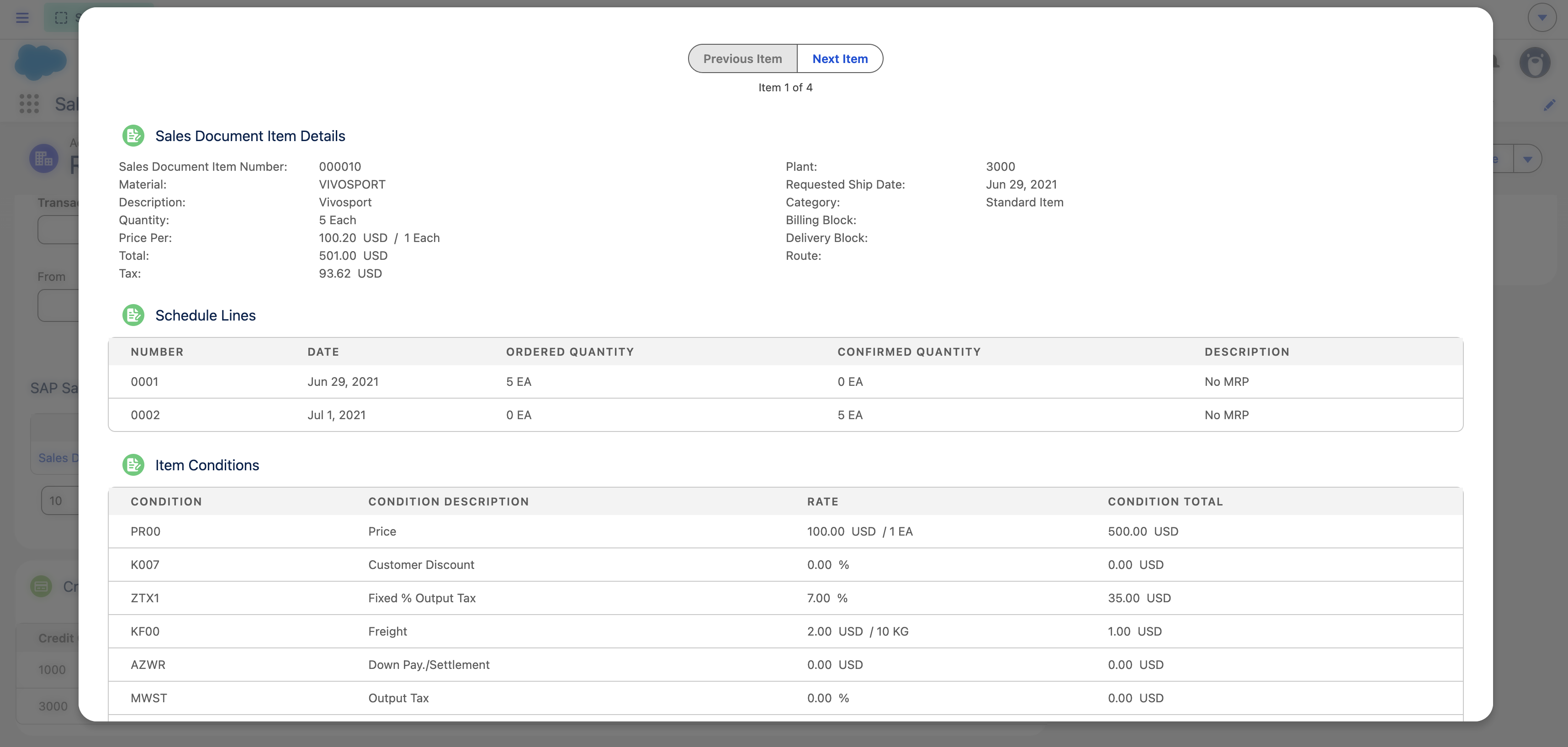Select the PR00 condition row
This screenshot has height=747, width=1568.
tap(786, 531)
